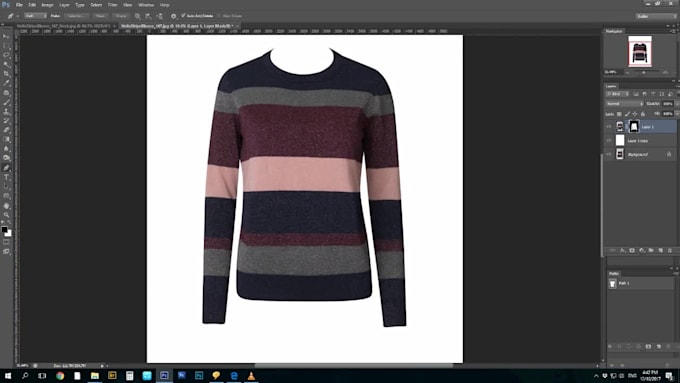Open workspace switcher dropdown

(x=656, y=16)
